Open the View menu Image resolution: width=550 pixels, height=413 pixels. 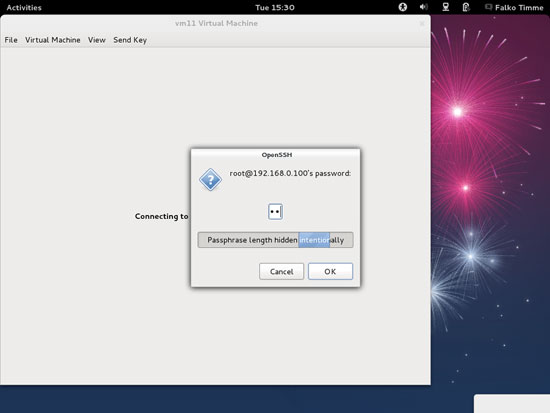pos(96,40)
